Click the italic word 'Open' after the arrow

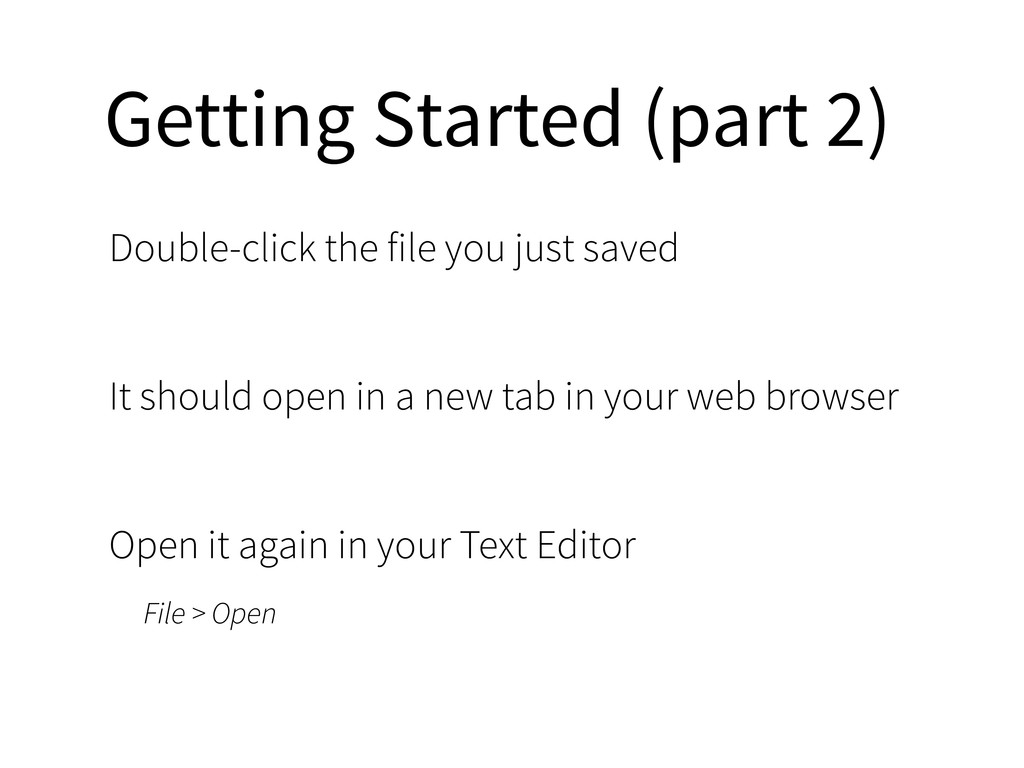coord(244,615)
